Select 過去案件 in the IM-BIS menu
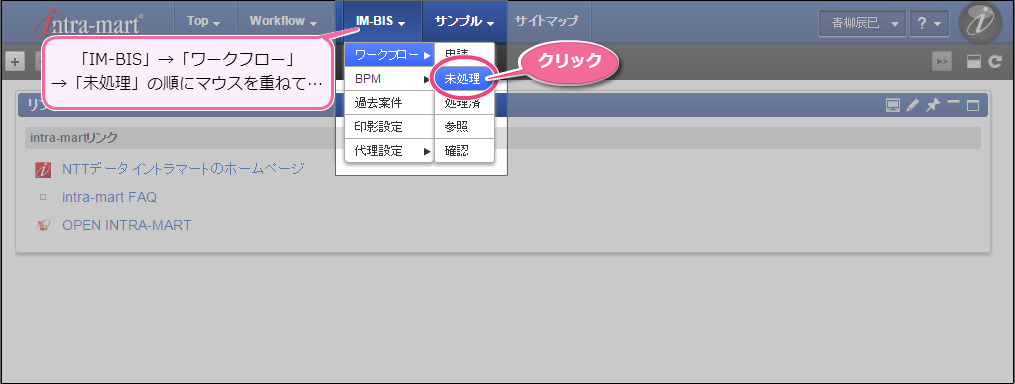 point(389,103)
